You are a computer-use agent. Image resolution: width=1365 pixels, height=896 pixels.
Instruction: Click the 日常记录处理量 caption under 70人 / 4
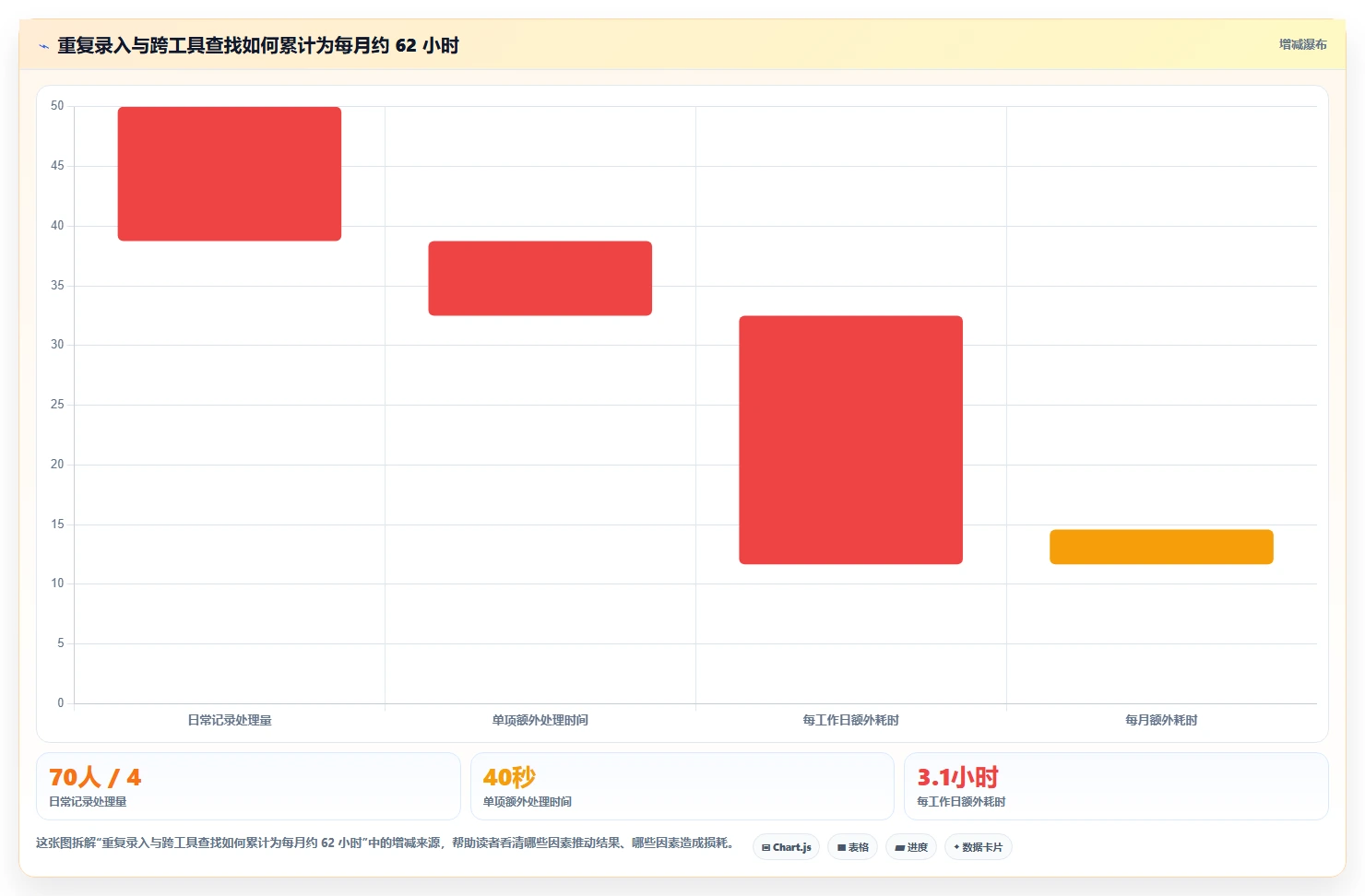pos(88,802)
